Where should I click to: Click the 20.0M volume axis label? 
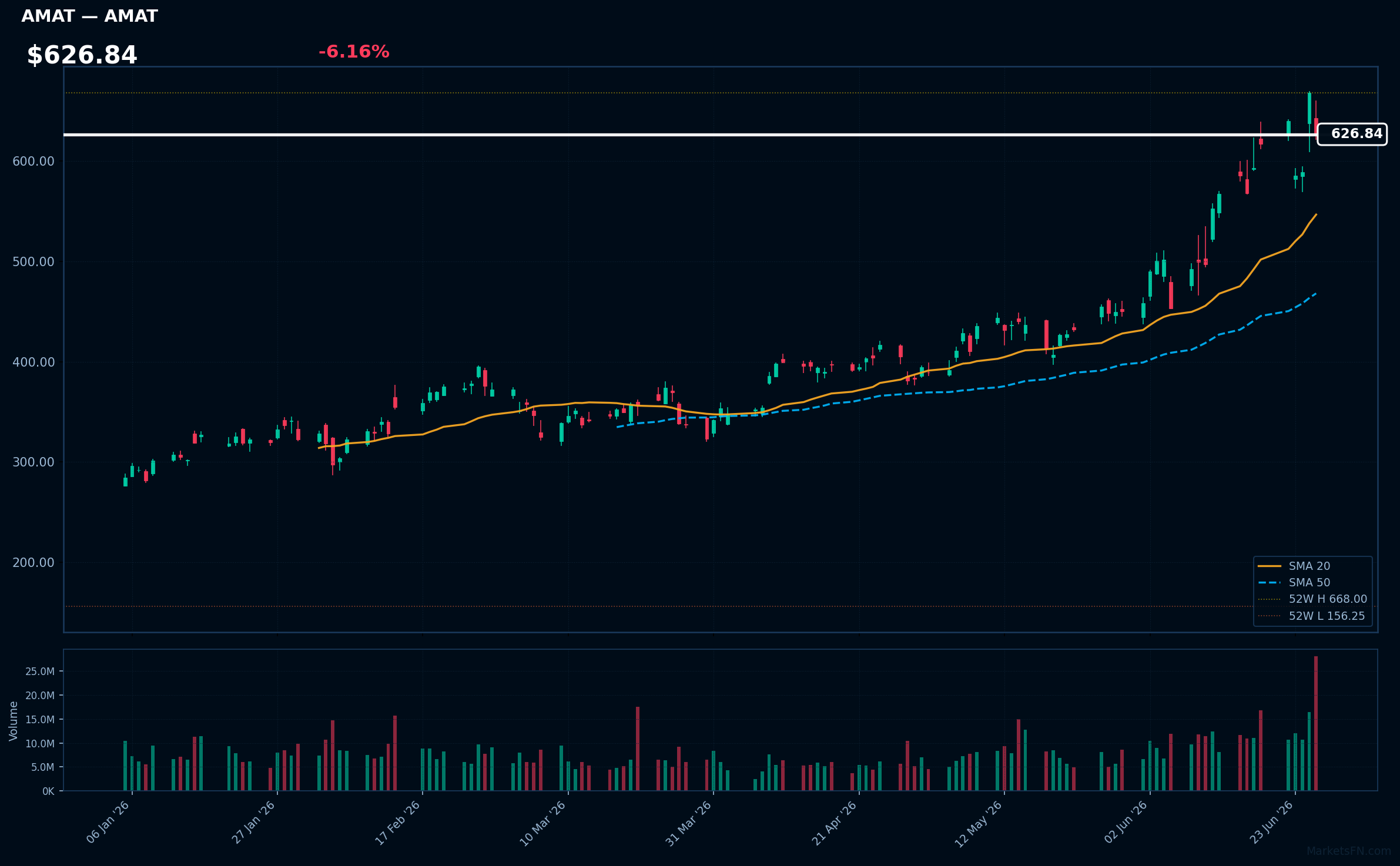(40, 696)
